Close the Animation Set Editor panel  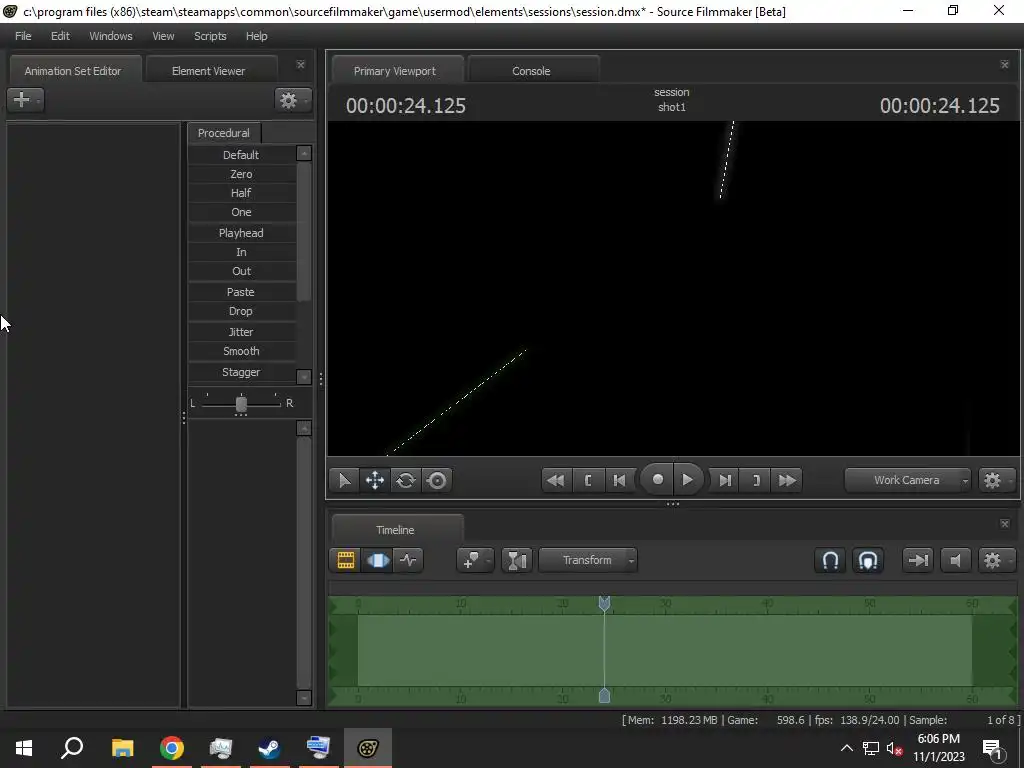[300, 65]
